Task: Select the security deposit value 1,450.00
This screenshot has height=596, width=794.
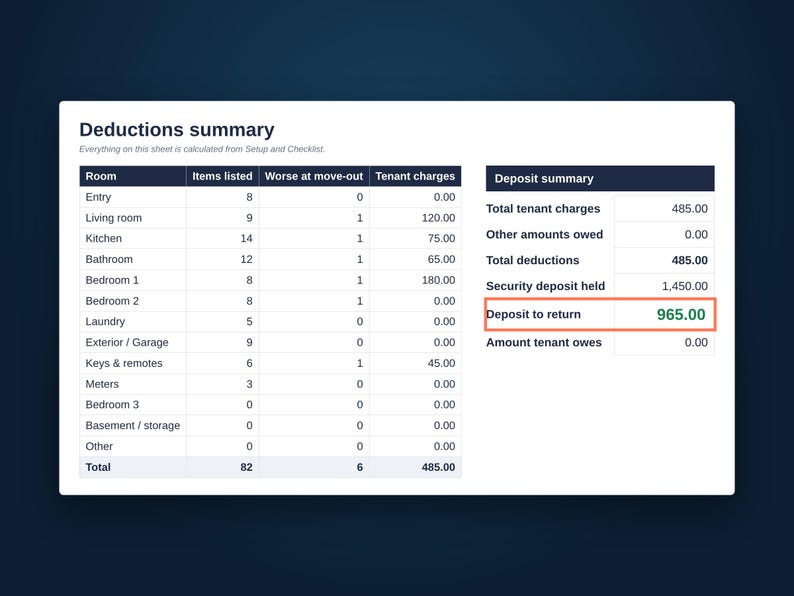Action: click(685, 286)
